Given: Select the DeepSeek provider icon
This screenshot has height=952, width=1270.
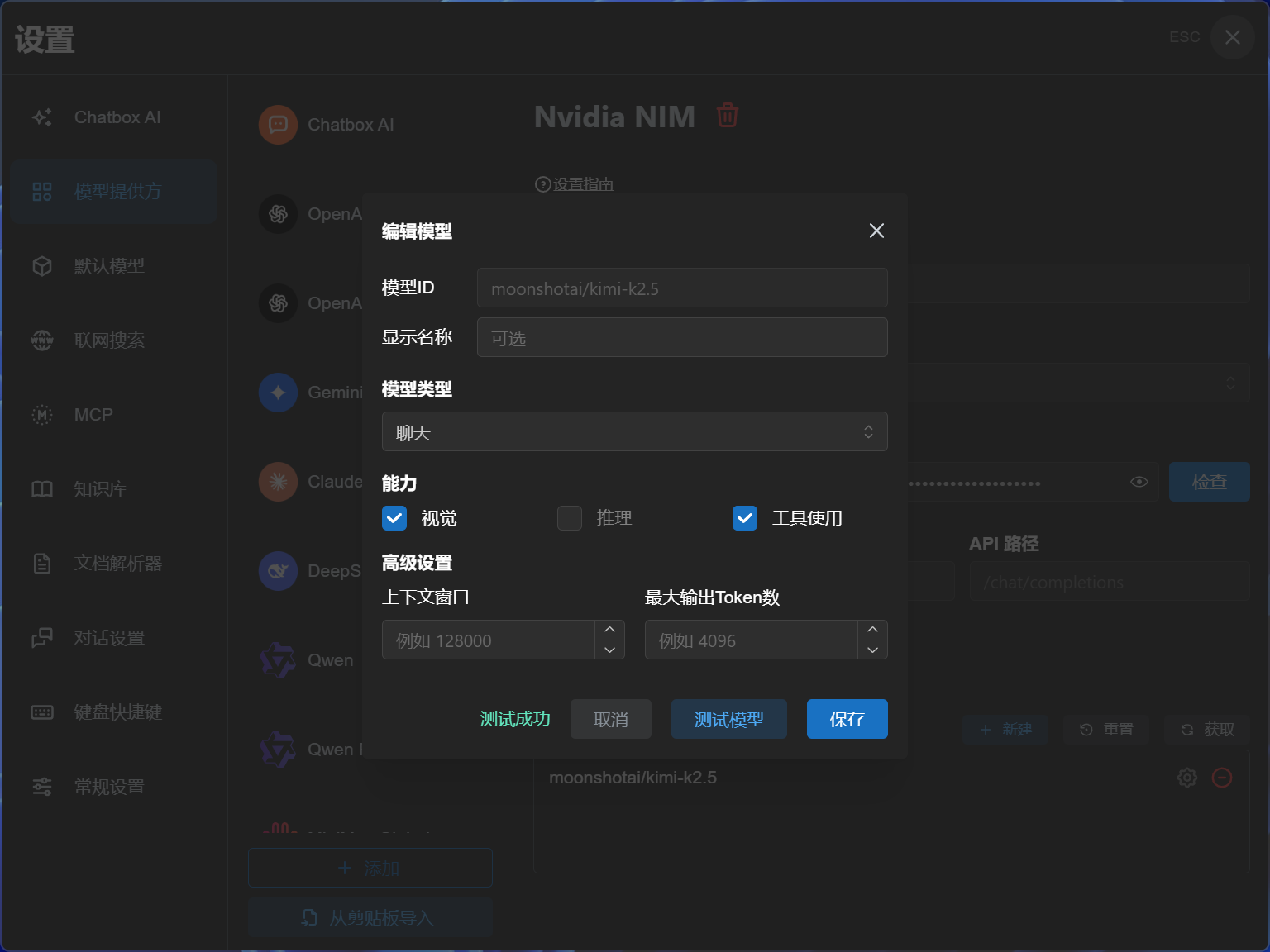Looking at the screenshot, I should tap(278, 571).
